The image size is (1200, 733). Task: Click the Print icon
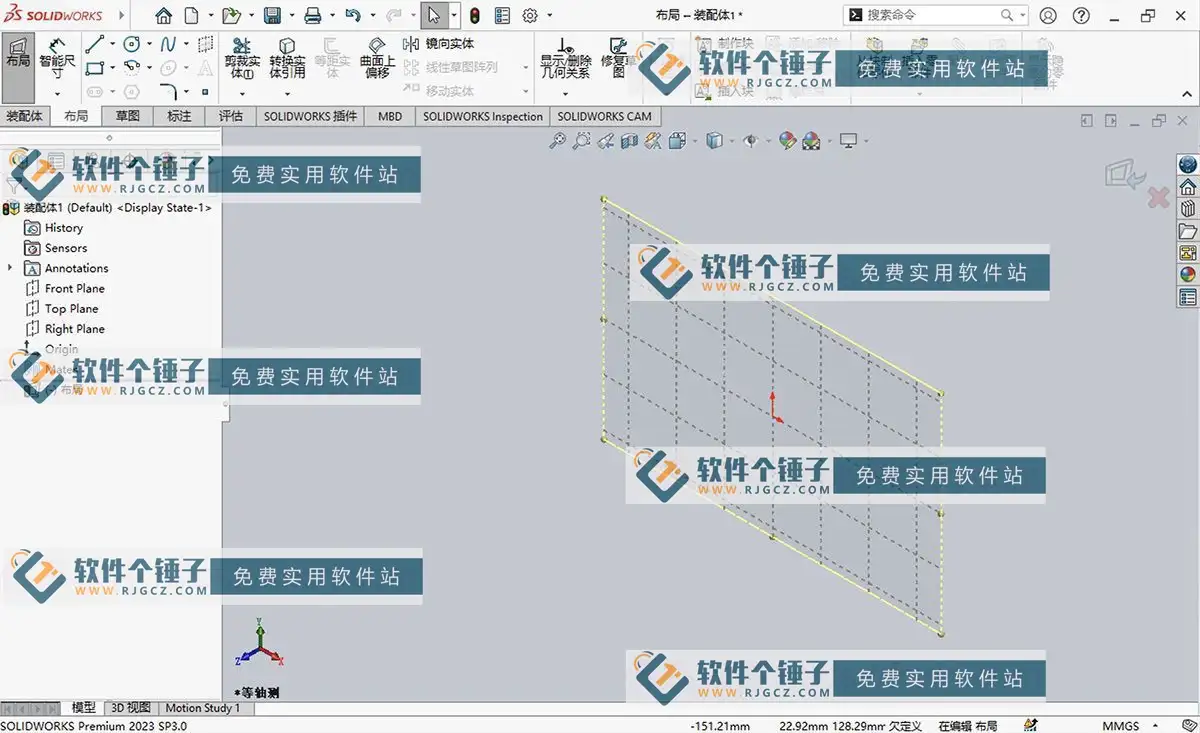click(x=313, y=16)
